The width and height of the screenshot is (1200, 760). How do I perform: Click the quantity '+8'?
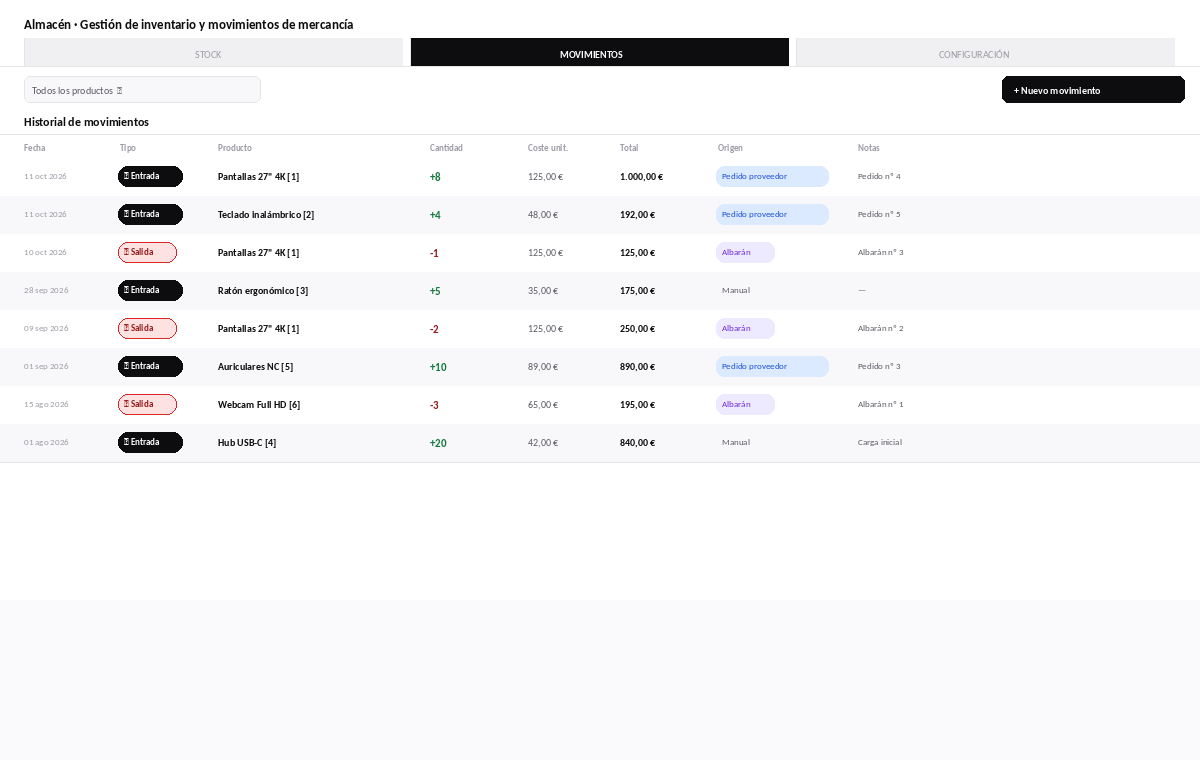(x=435, y=177)
